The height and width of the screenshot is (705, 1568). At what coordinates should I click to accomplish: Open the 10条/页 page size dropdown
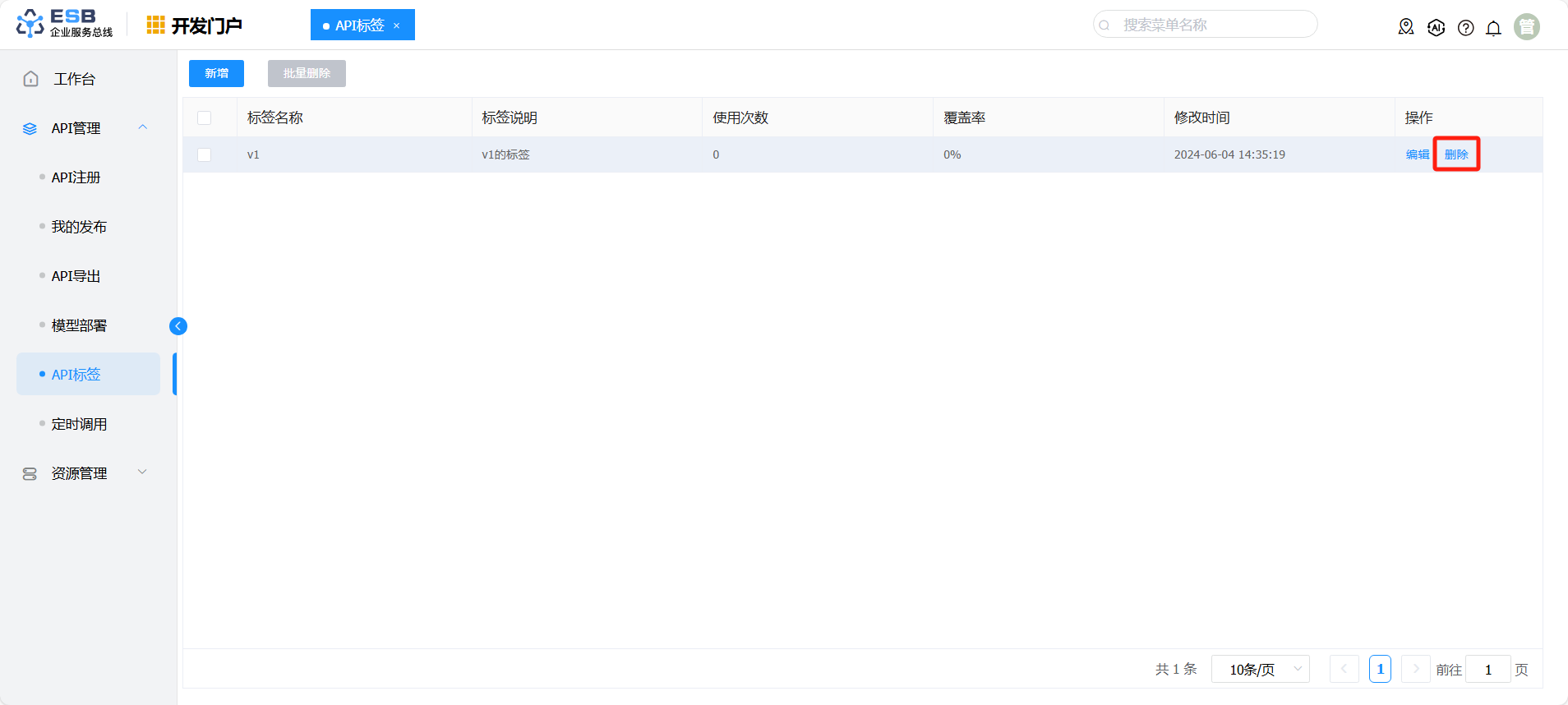(x=1260, y=670)
